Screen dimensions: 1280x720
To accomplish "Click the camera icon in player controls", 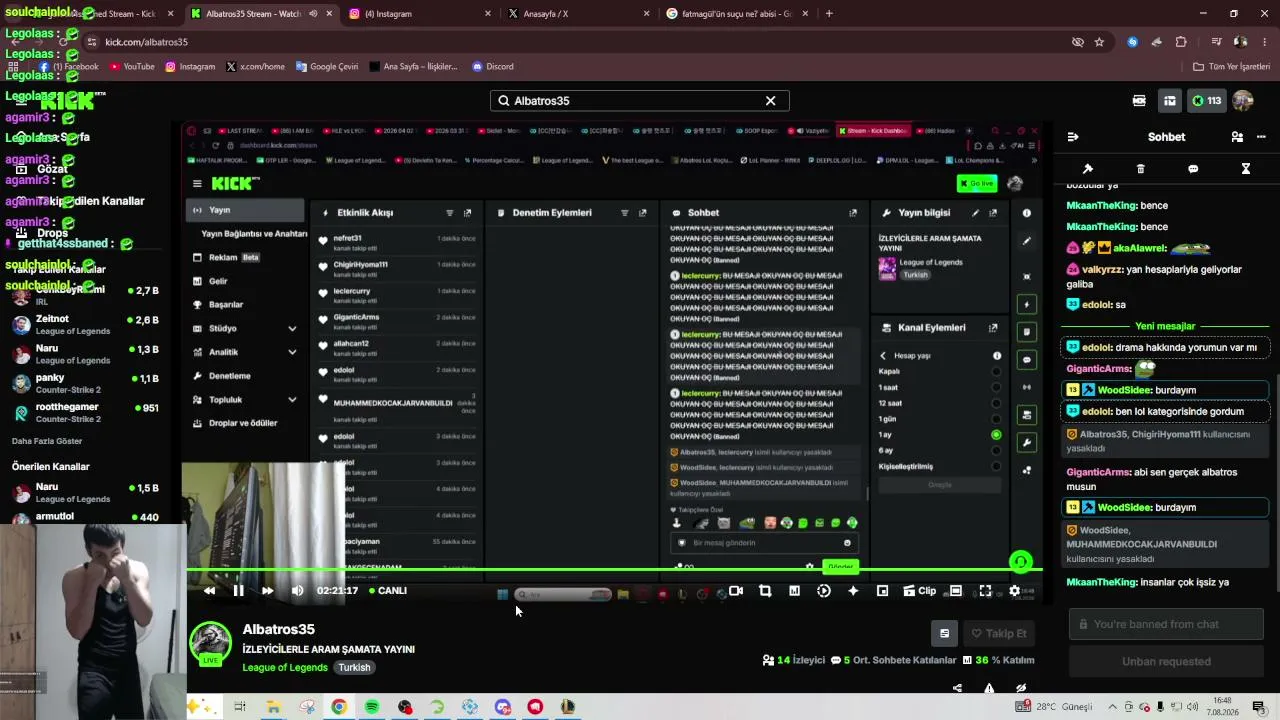I will coord(736,591).
